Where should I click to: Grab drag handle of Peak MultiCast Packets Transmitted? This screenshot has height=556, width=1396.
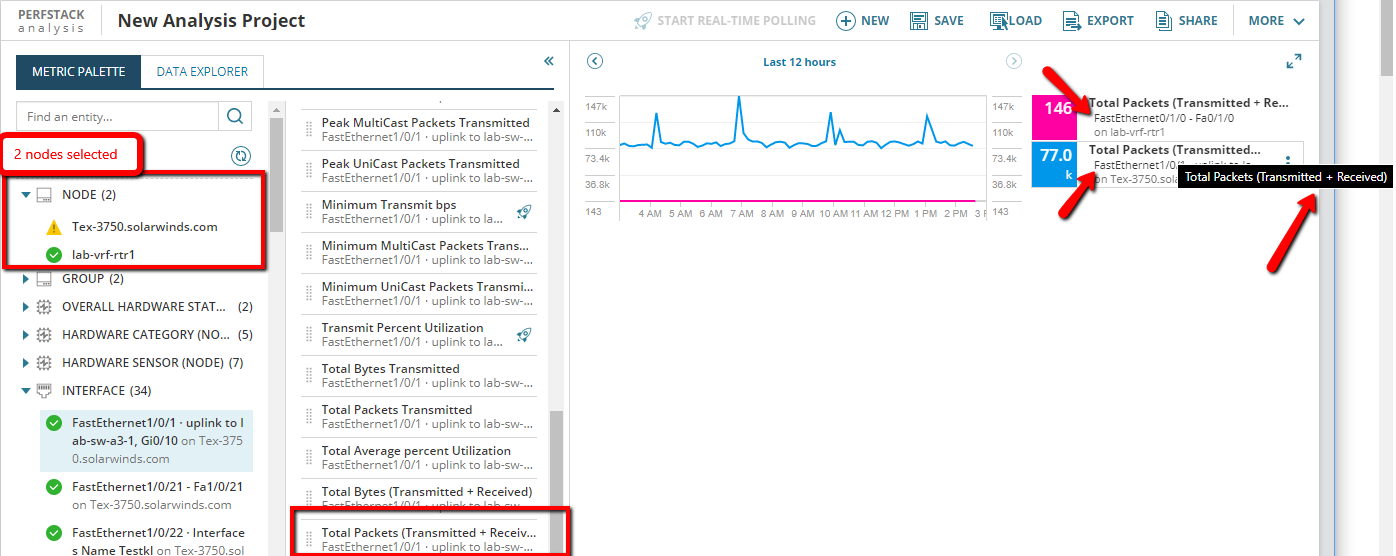point(309,130)
